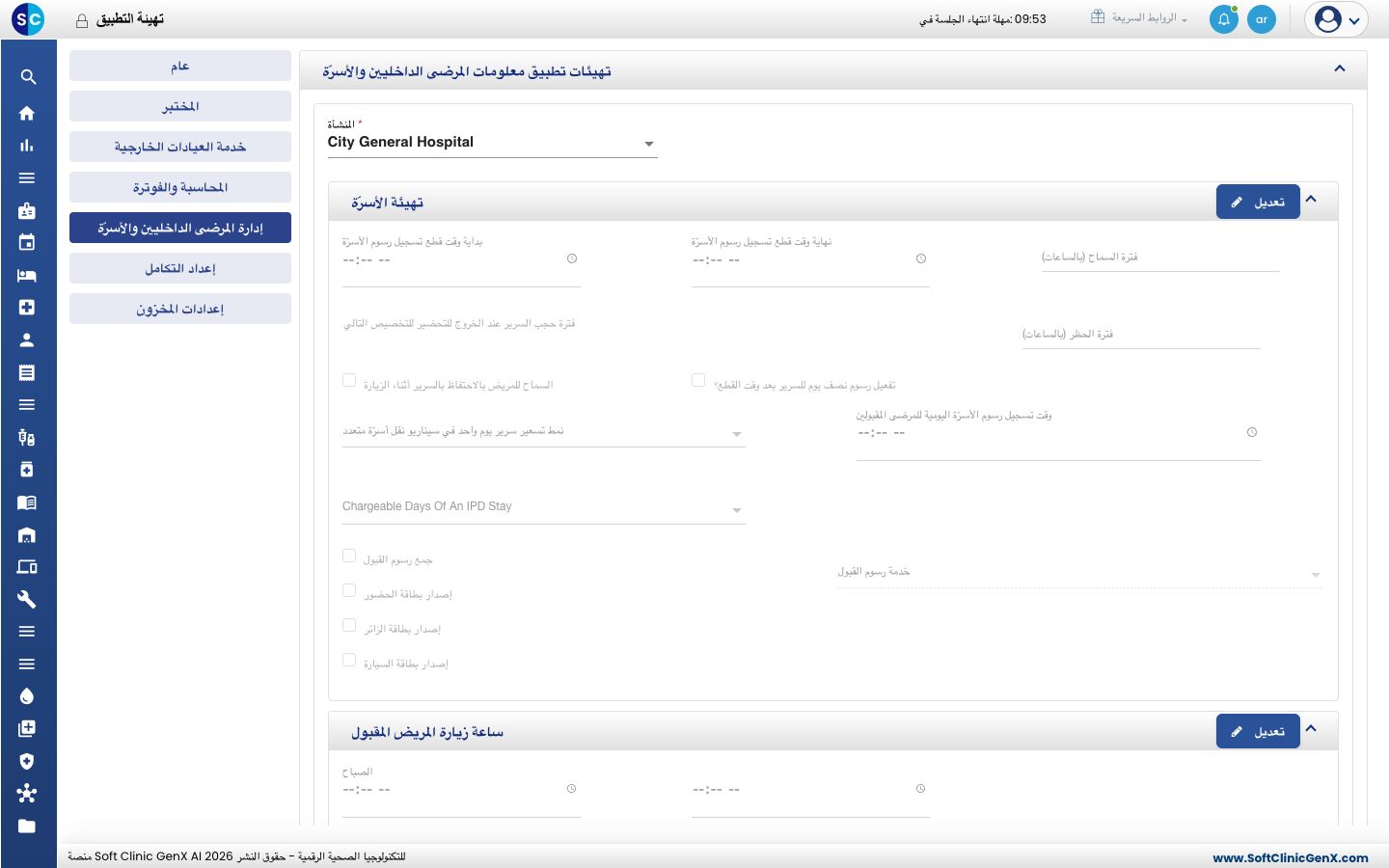Open the www.SoftClinicGenX.com link

[1291, 857]
